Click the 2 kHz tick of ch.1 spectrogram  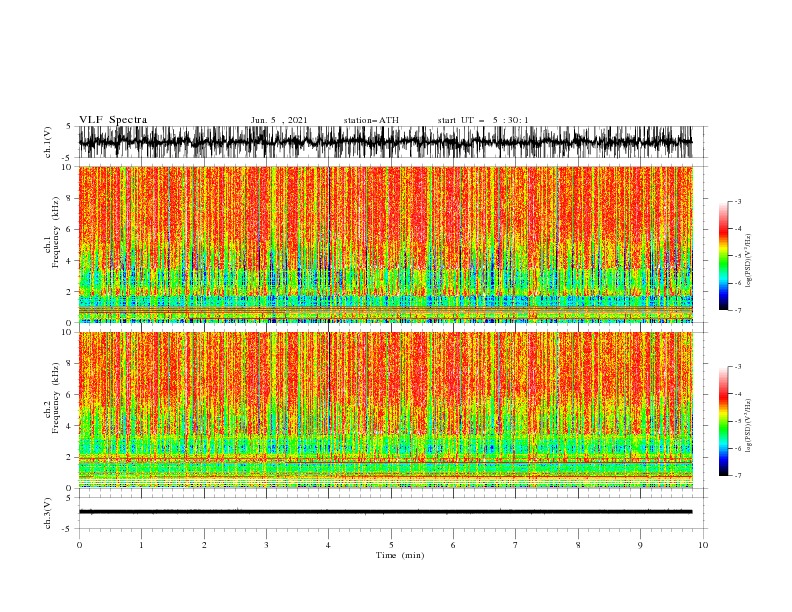70,292
